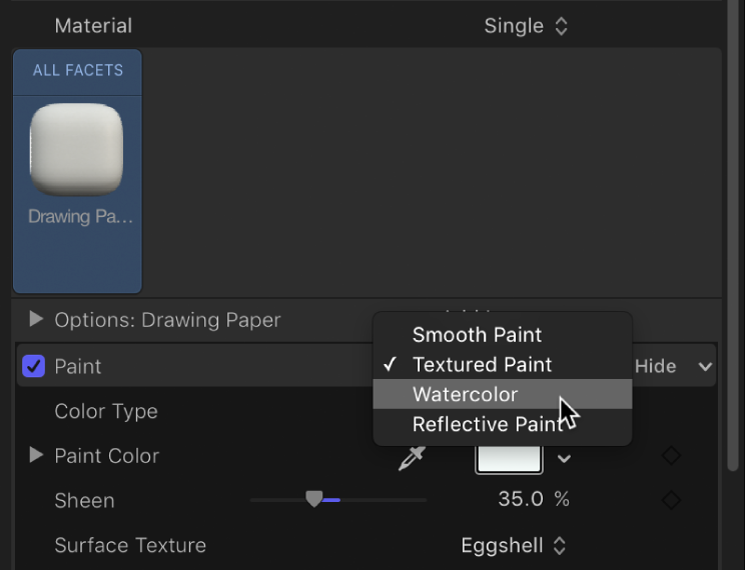Screen dimensions: 745x572
Task: Select the checked Textured Paint option
Action: point(482,365)
